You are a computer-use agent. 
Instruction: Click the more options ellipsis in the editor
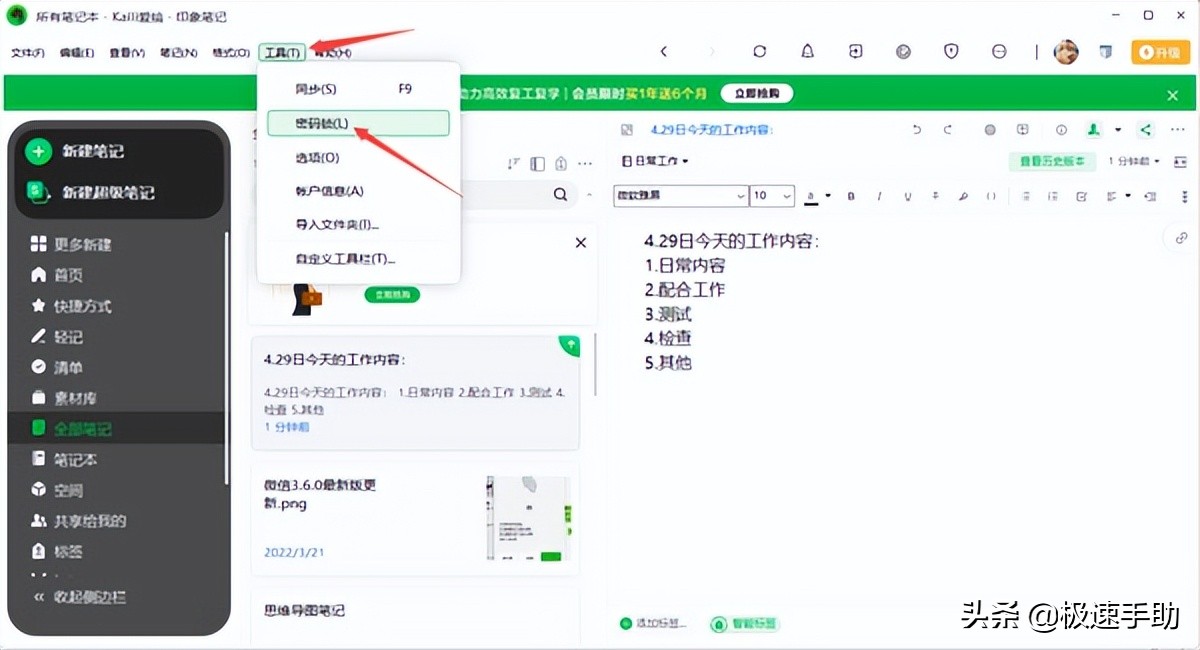pyautogui.click(x=1176, y=129)
